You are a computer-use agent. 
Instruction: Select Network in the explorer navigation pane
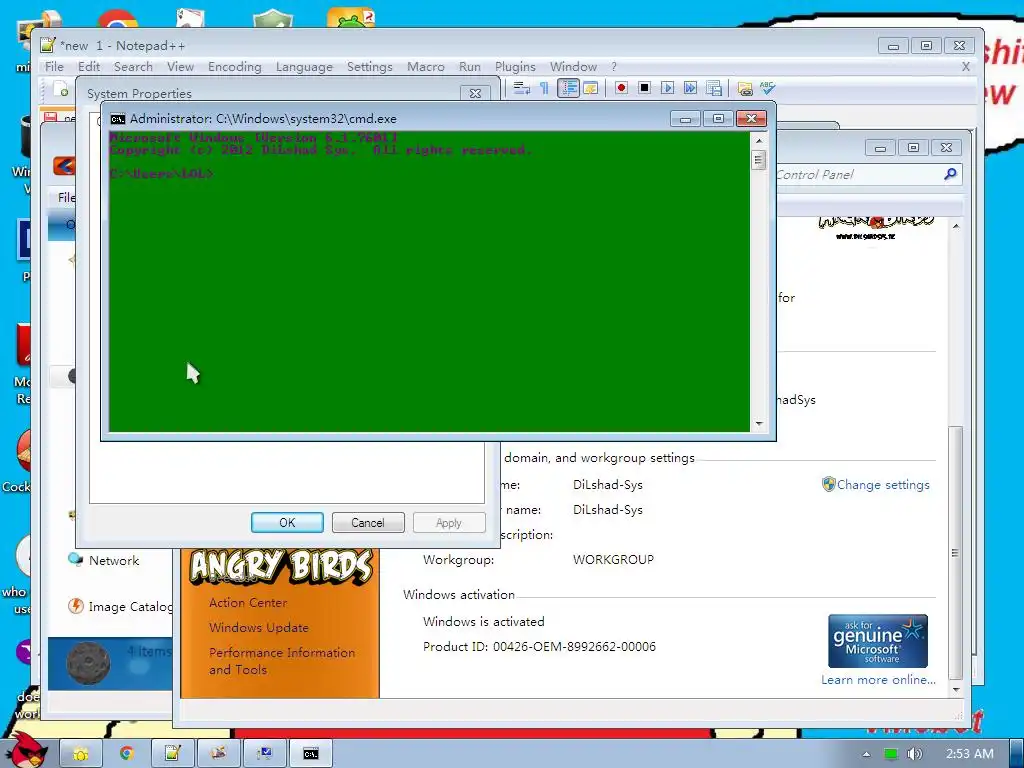coord(114,560)
